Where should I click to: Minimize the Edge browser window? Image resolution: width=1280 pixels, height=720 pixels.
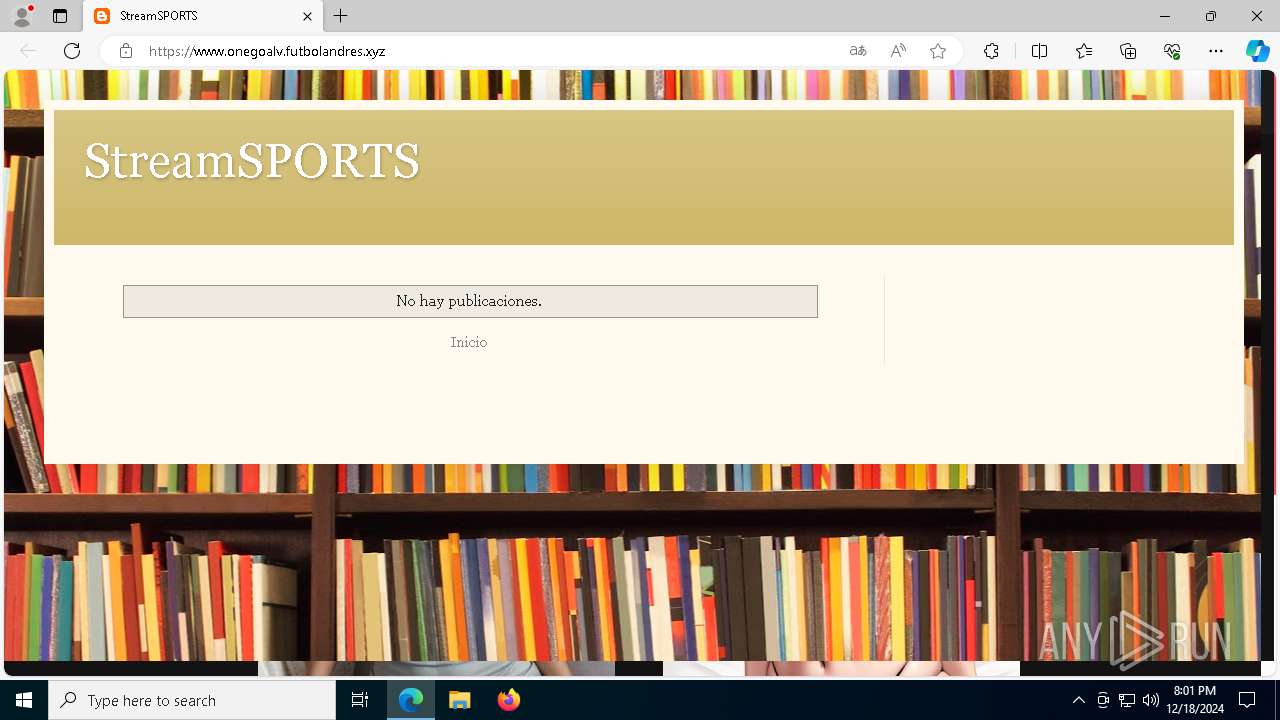1164,16
